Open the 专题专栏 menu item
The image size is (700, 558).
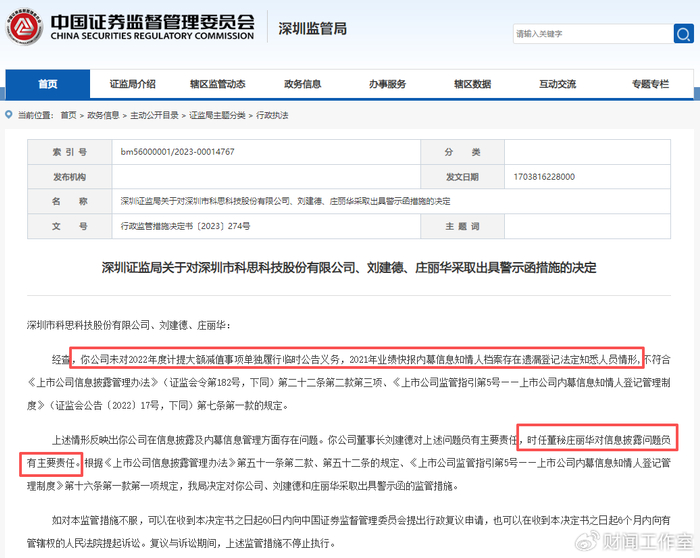click(x=650, y=84)
